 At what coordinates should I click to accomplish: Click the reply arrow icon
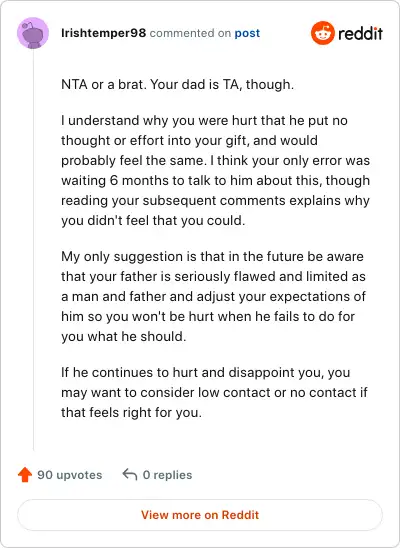pos(130,474)
